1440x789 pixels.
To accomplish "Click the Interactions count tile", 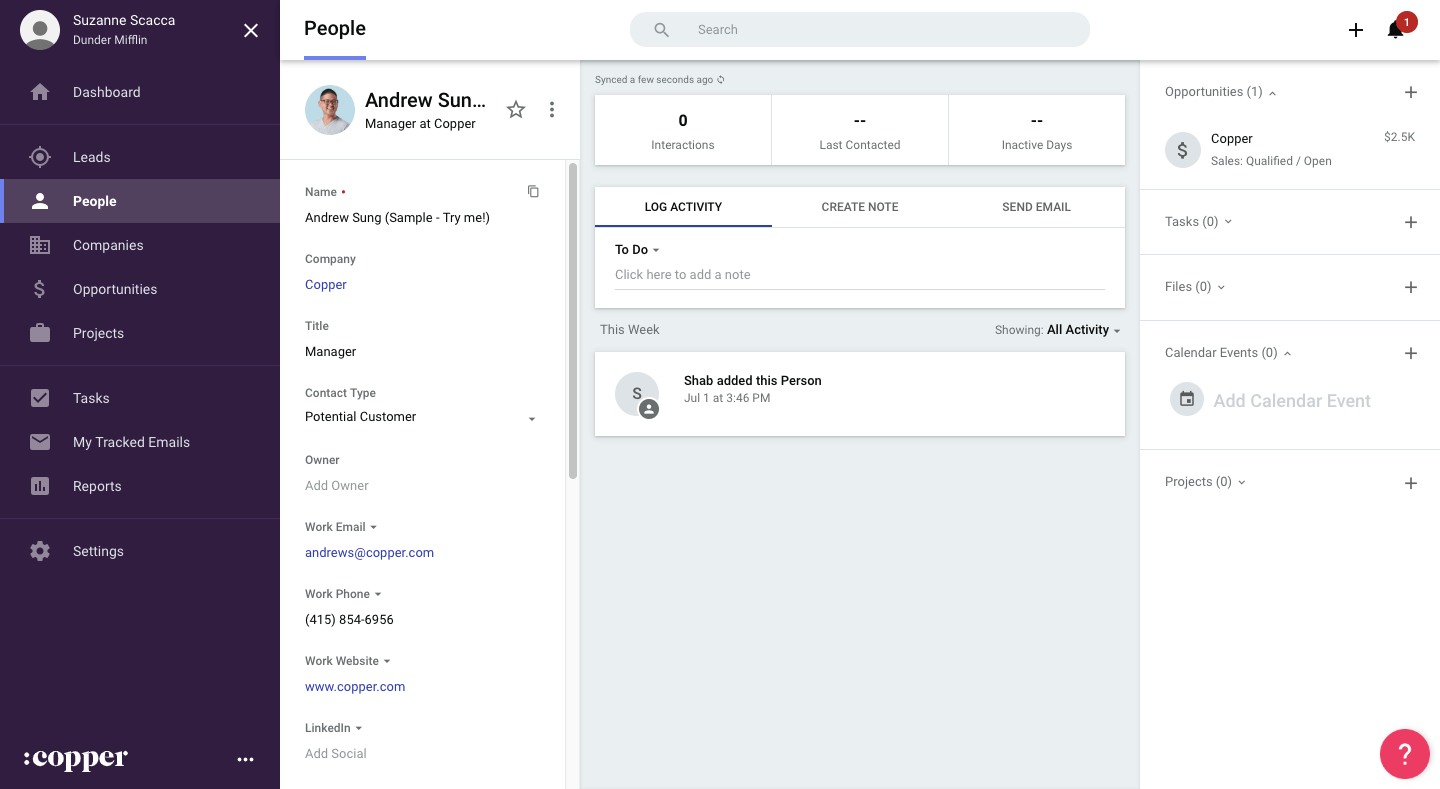I will coord(683,130).
